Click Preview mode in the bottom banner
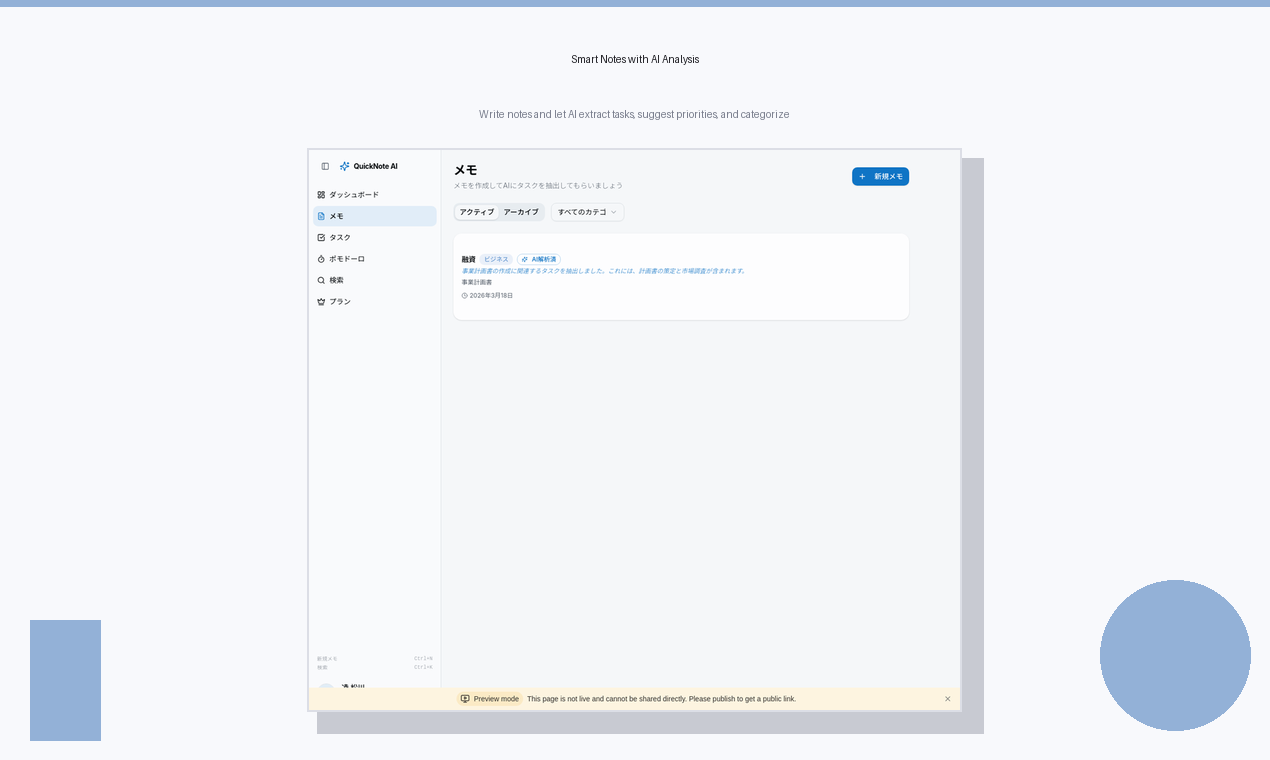 click(490, 699)
